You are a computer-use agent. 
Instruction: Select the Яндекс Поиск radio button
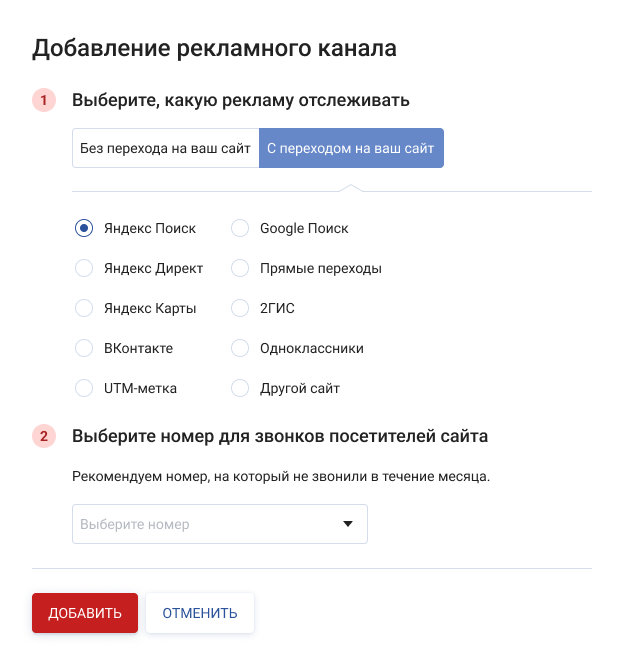coord(84,228)
